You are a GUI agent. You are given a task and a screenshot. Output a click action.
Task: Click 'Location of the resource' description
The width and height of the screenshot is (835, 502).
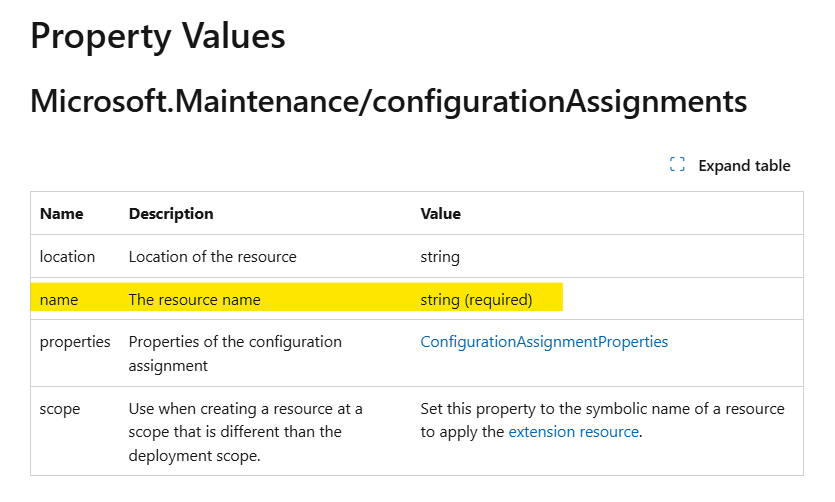pyautogui.click(x=212, y=257)
